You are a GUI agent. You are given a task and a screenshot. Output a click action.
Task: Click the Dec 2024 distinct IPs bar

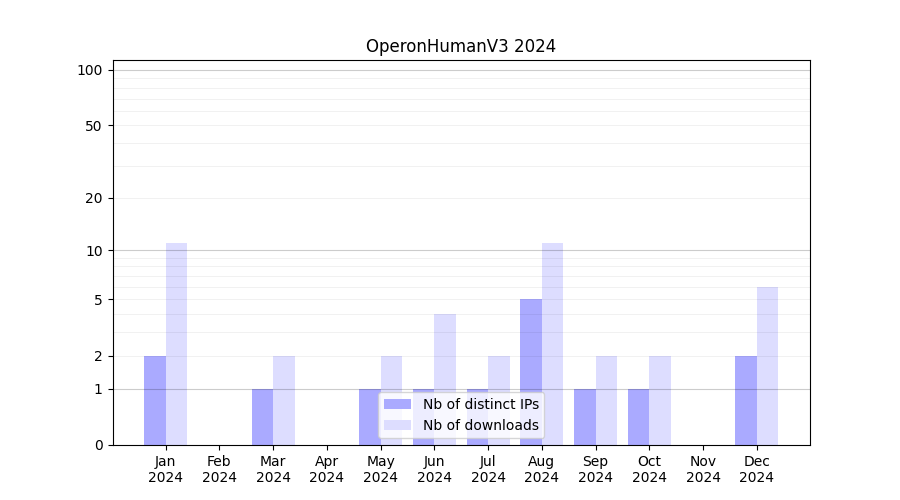(x=746, y=400)
